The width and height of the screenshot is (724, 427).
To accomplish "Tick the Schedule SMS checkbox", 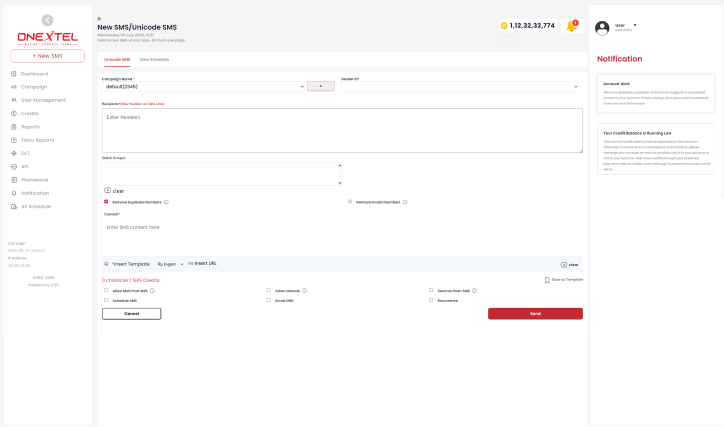I will [x=106, y=300].
